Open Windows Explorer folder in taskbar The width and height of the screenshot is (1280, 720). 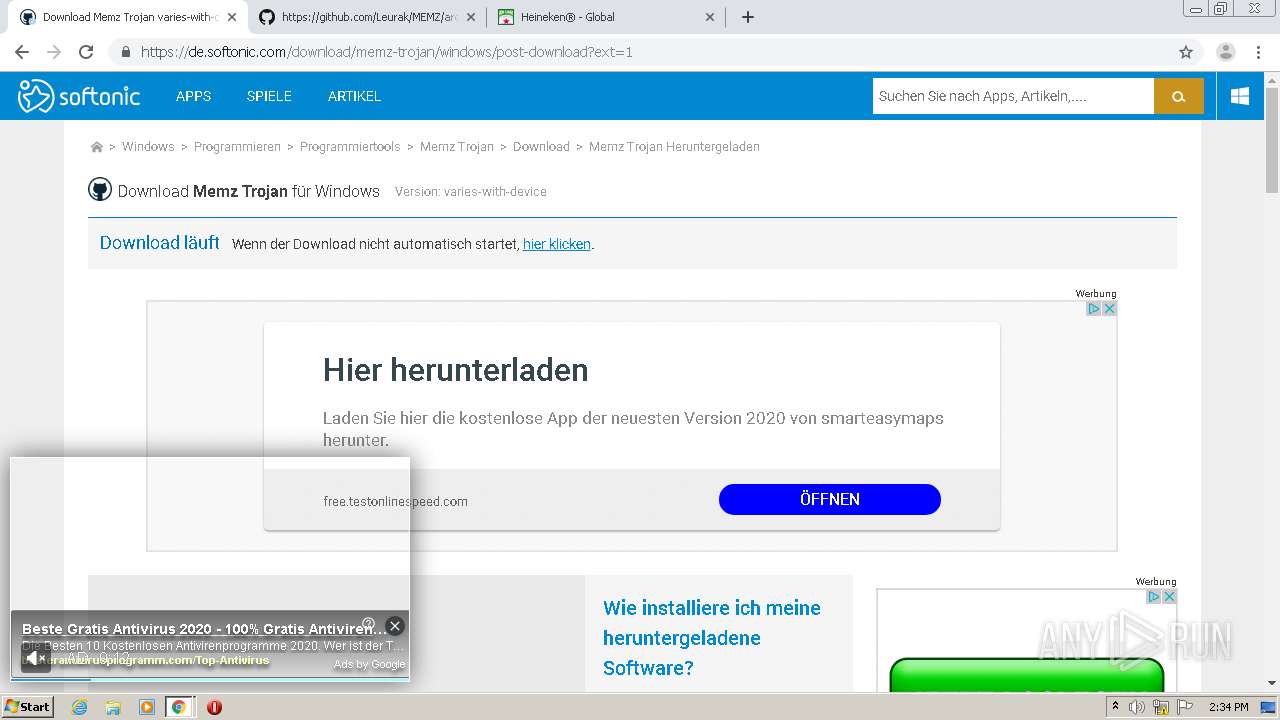113,707
